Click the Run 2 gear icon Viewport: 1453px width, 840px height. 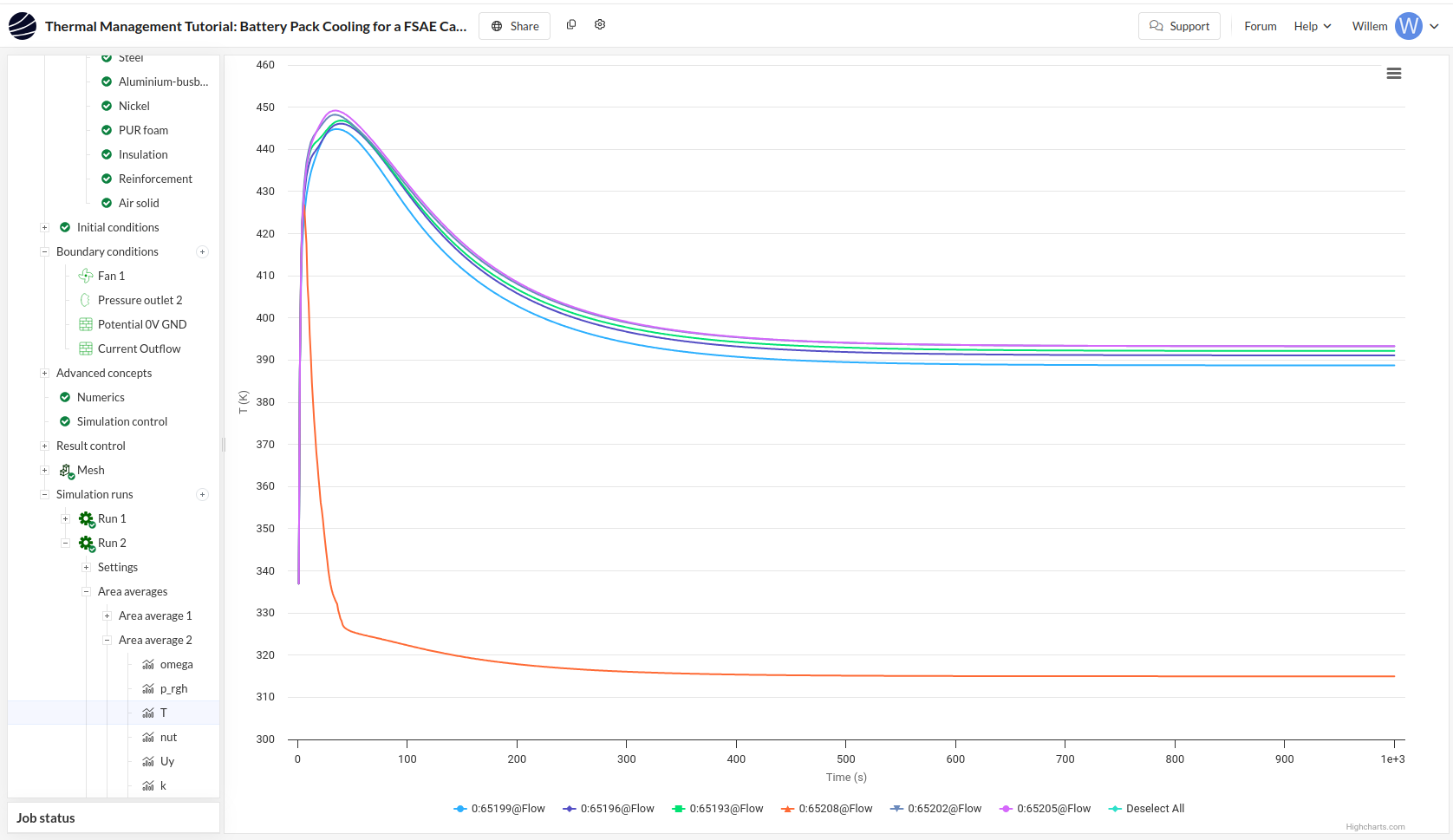tap(87, 544)
